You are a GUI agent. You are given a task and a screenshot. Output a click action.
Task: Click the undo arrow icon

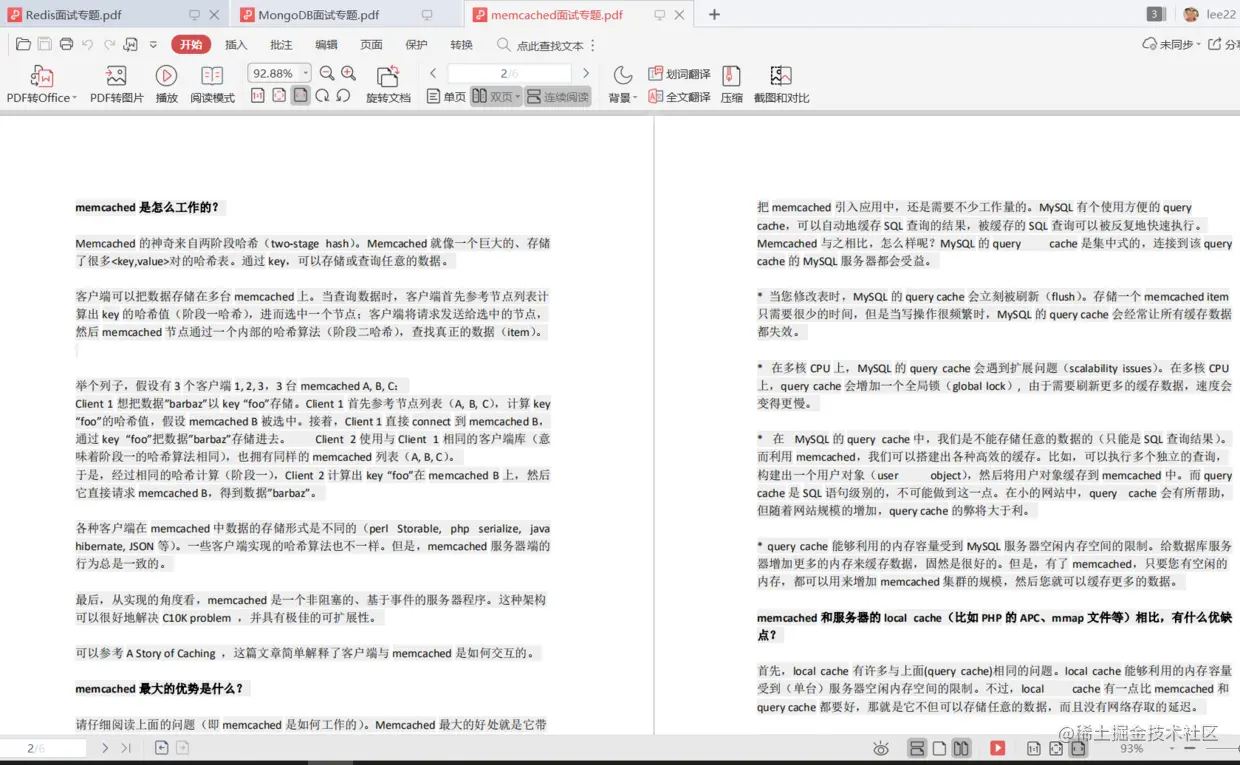click(87, 45)
